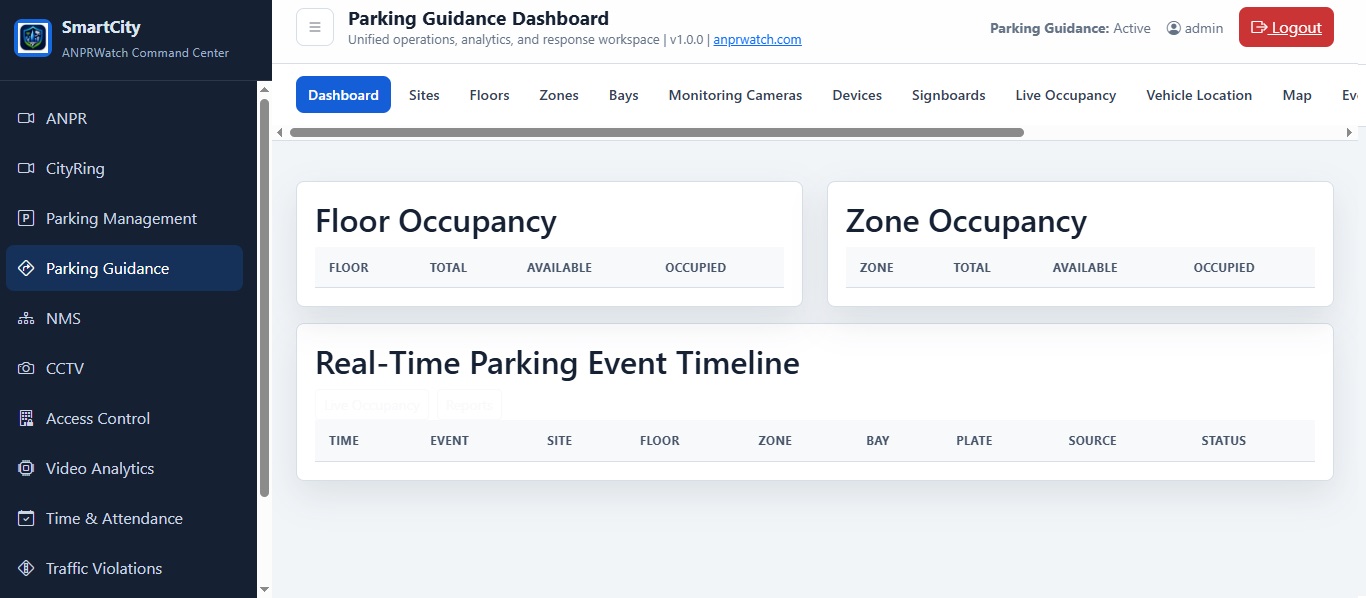The height and width of the screenshot is (598, 1366).
Task: Click the Parking Management P icon
Action: (x=27, y=218)
